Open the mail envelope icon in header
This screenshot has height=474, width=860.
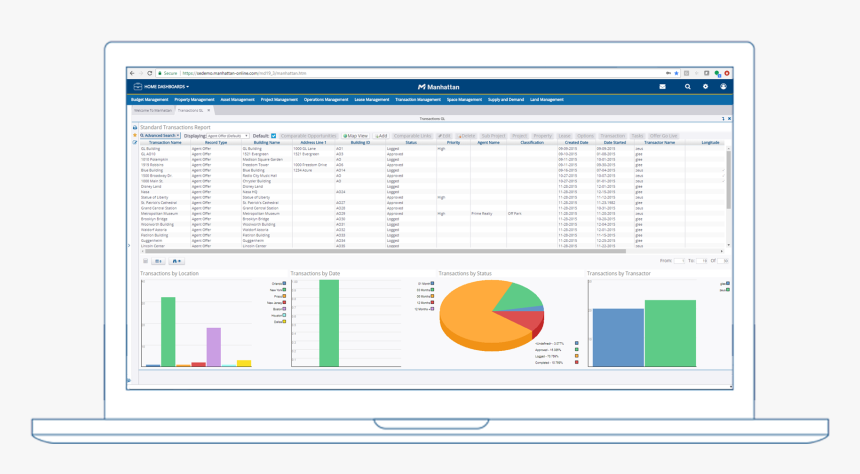662,87
